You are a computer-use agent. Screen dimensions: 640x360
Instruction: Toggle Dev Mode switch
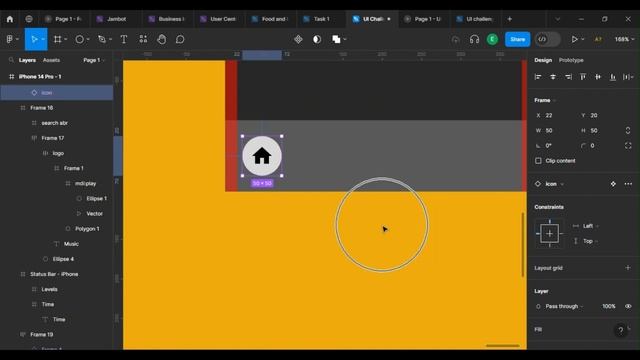point(548,39)
